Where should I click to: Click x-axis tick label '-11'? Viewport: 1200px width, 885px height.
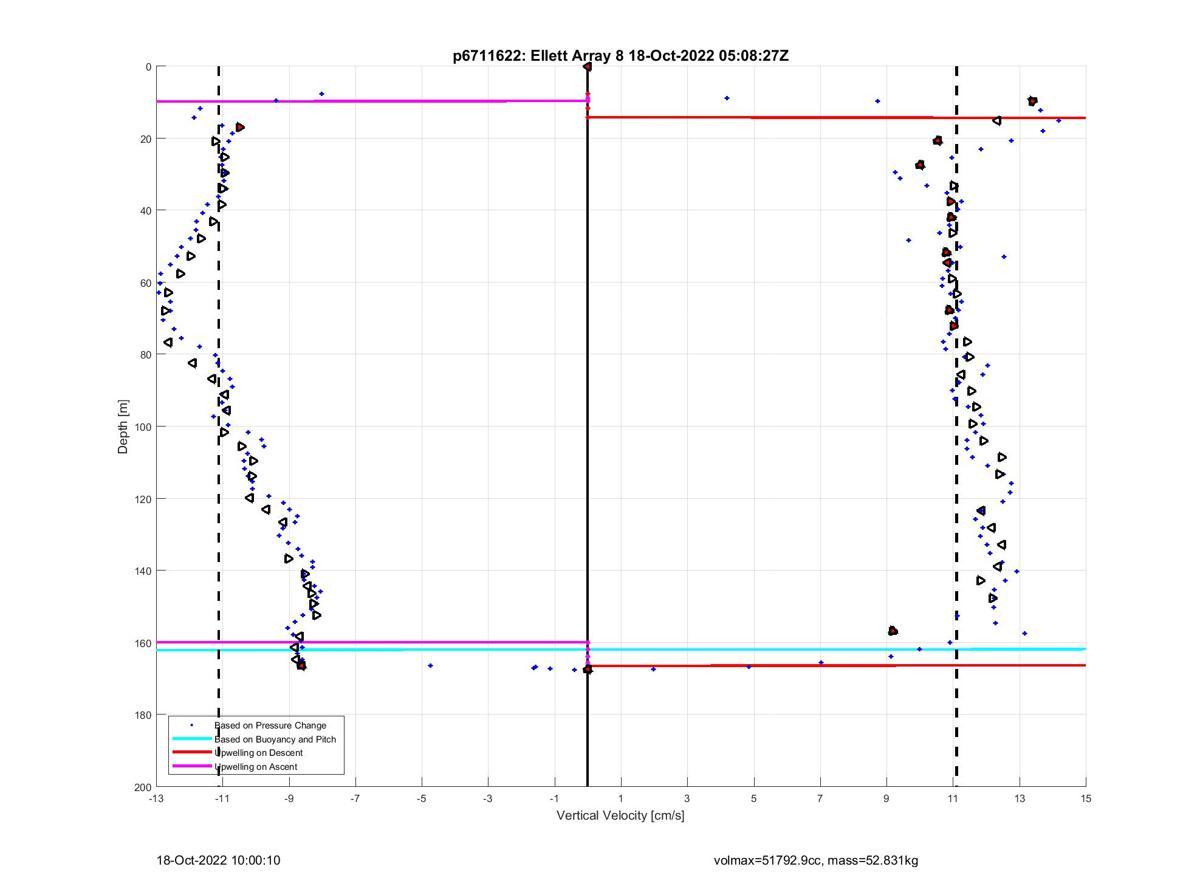click(222, 799)
